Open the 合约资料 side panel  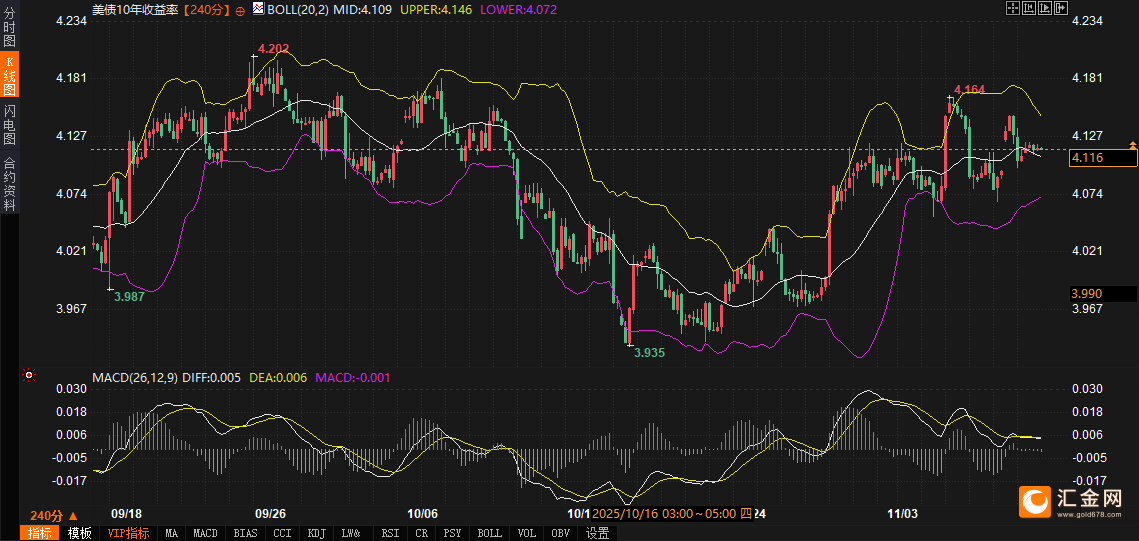click(x=10, y=184)
